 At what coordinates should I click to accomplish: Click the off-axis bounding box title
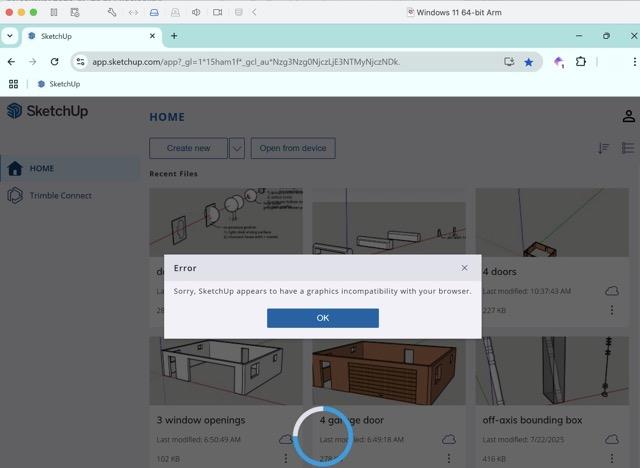(532, 420)
